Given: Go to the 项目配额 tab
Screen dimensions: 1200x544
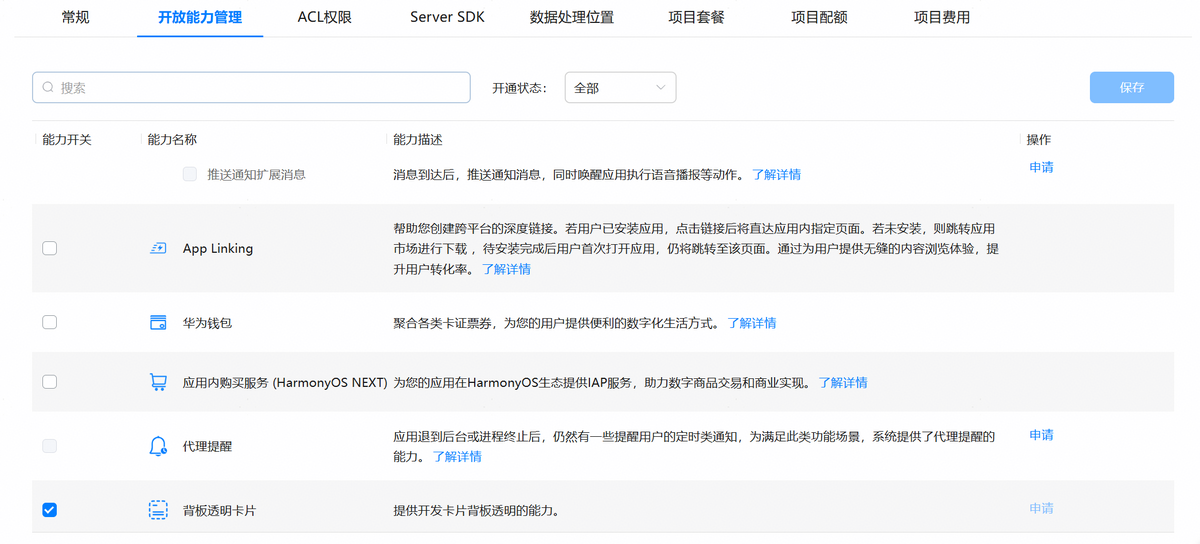Looking at the screenshot, I should click(818, 17).
